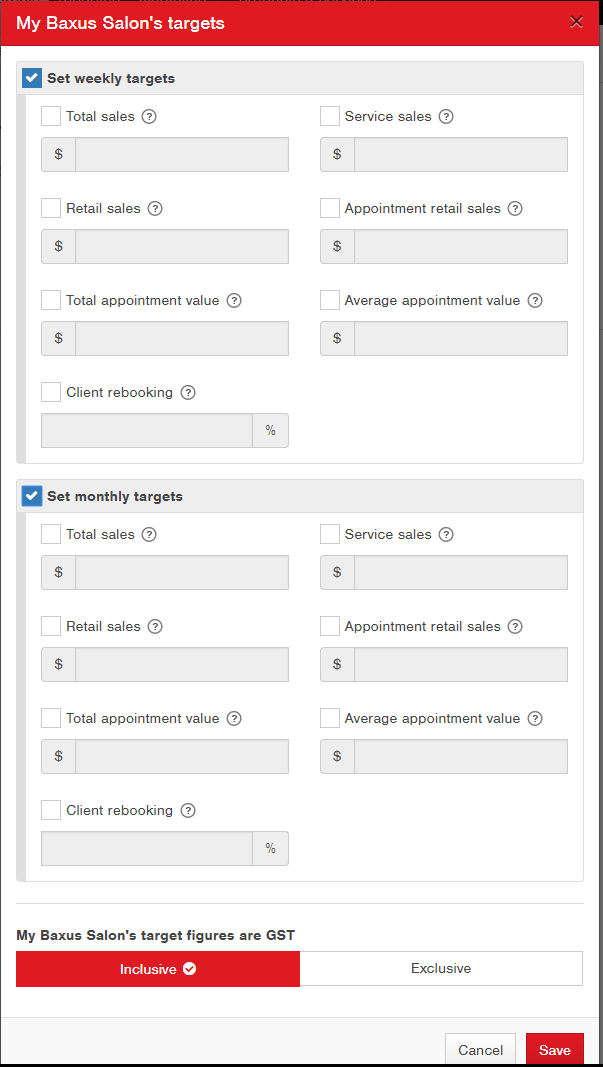Check weekly Average appointment value checkbox
Screen dimensions: 603x1067
[x=330, y=299]
